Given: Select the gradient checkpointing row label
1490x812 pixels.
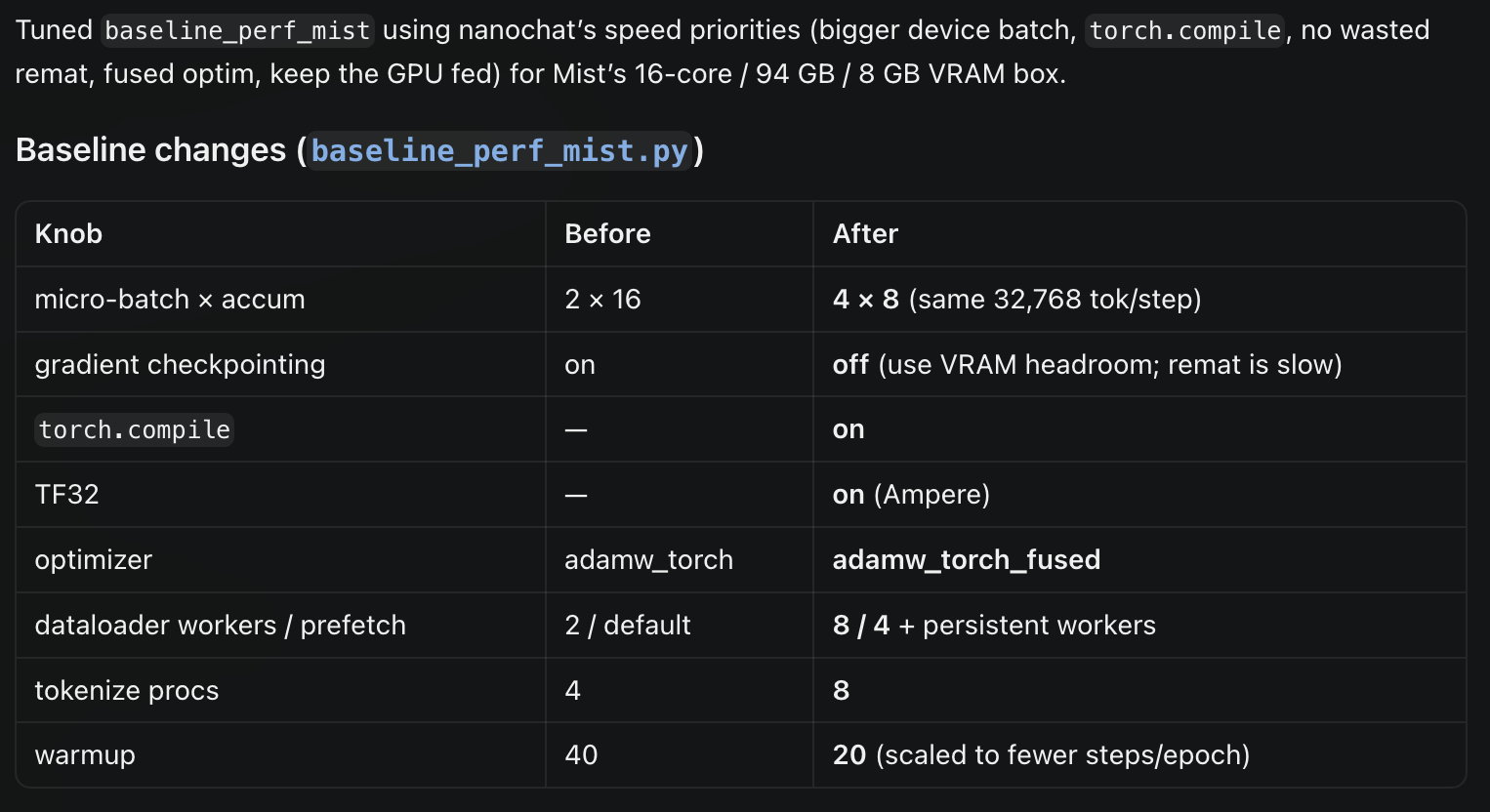Looking at the screenshot, I should tap(181, 365).
